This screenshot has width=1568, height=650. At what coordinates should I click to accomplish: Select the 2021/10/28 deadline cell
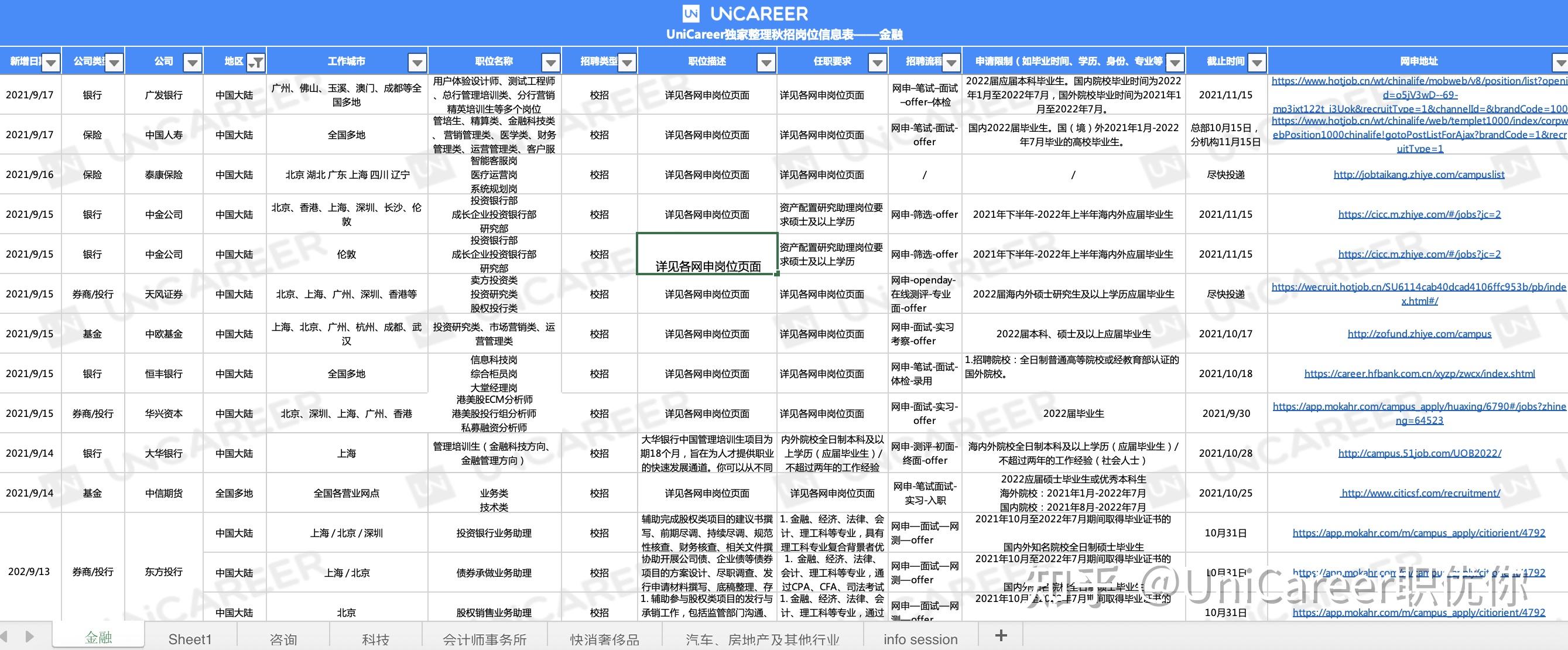1226,453
